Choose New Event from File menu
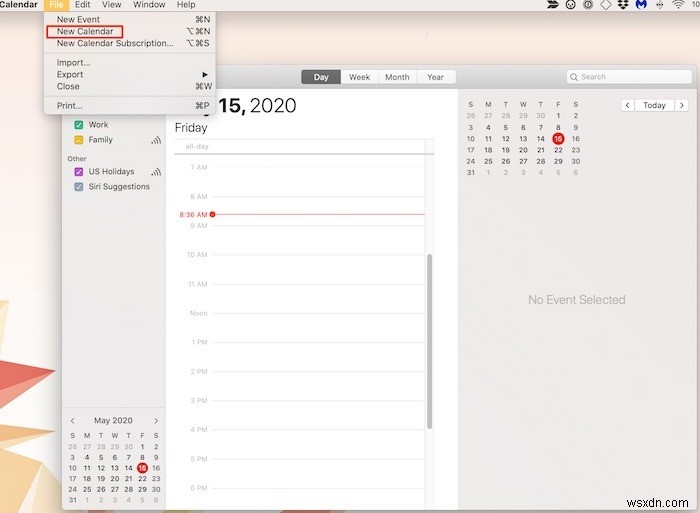700x513 pixels. click(130, 20)
